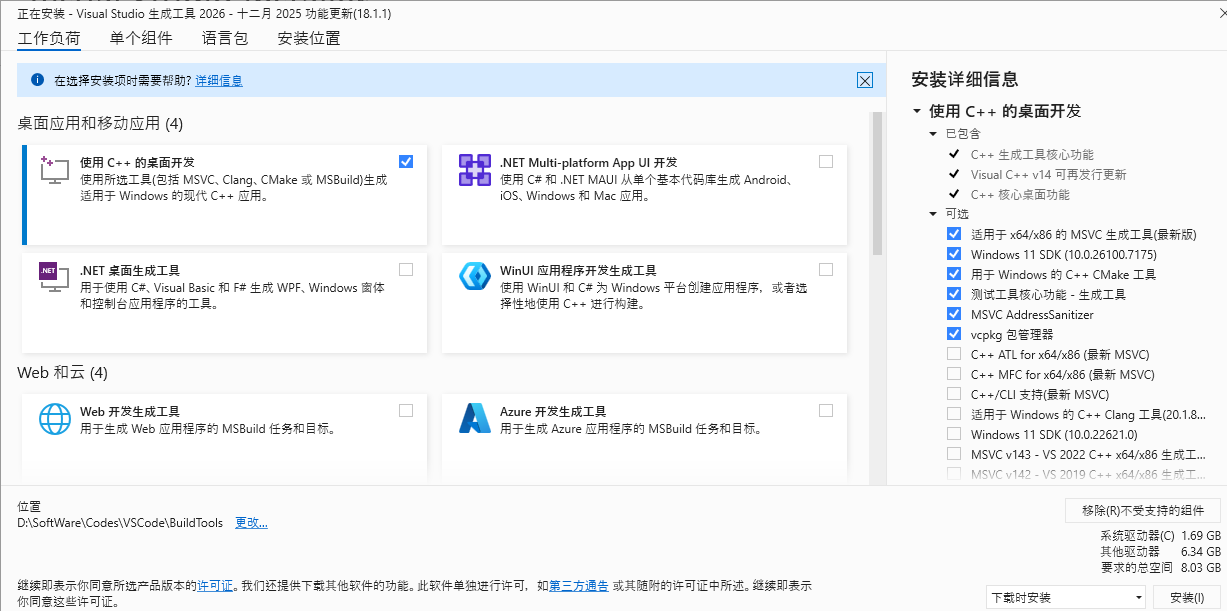This screenshot has width=1227, height=611.
Task: Click the C++ desktop development workload icon
Action: [54, 170]
